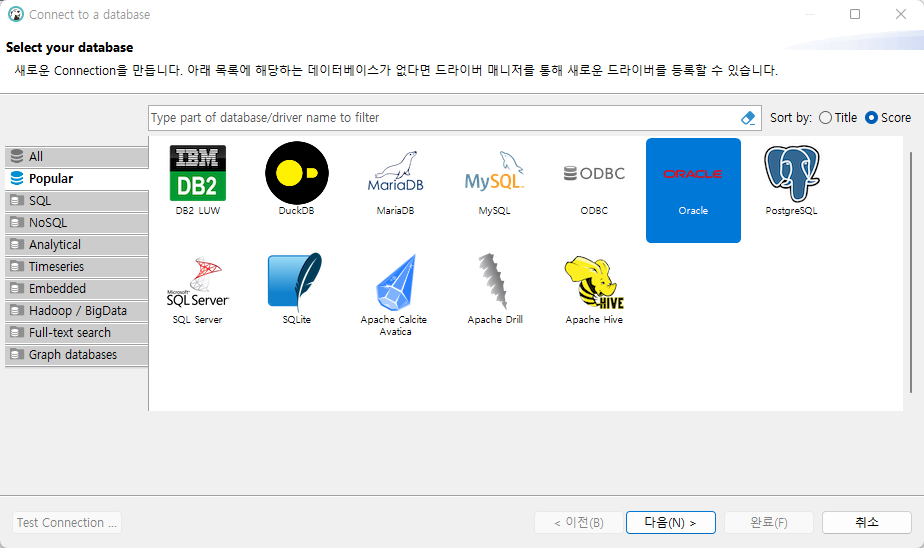Click the 취소 cancel button

(x=867, y=523)
